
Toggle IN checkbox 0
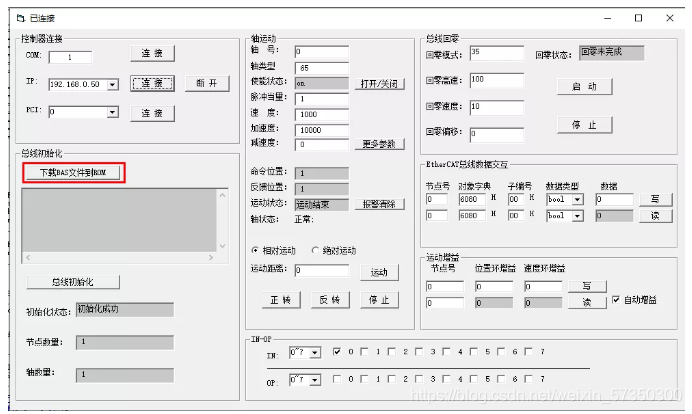tap(337, 352)
